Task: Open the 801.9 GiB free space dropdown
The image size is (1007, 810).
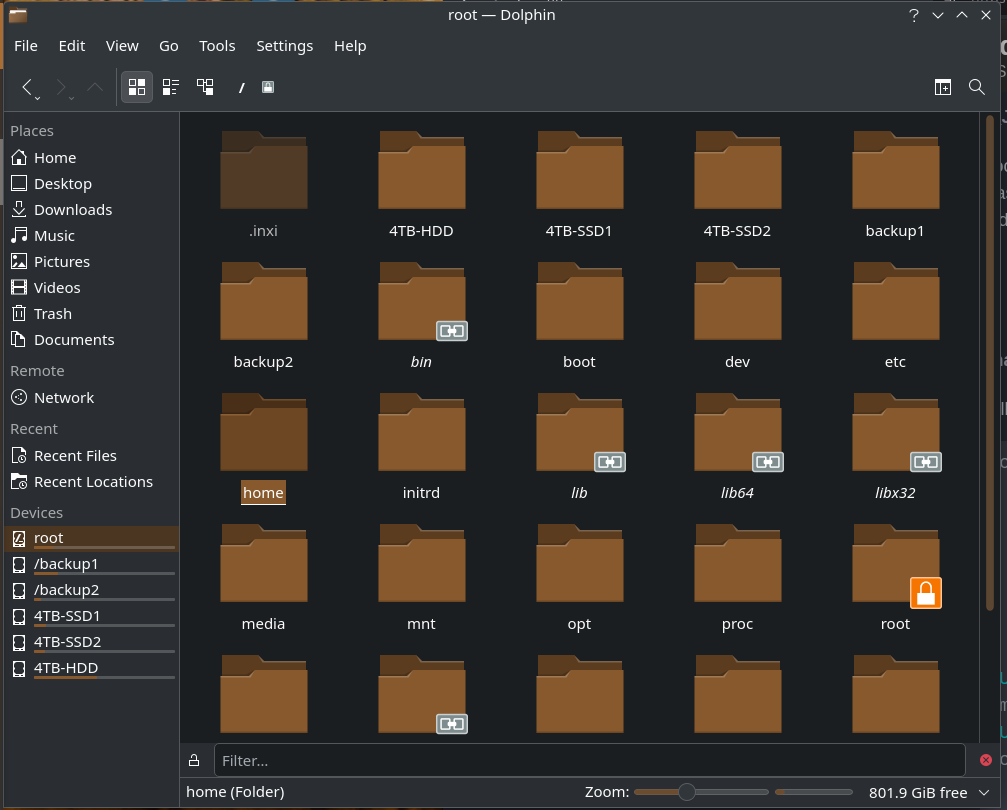Action: 984,793
